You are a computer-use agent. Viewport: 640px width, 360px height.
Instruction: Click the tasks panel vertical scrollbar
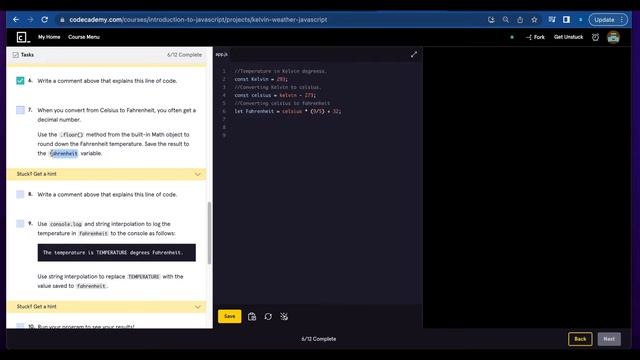tap(209, 233)
